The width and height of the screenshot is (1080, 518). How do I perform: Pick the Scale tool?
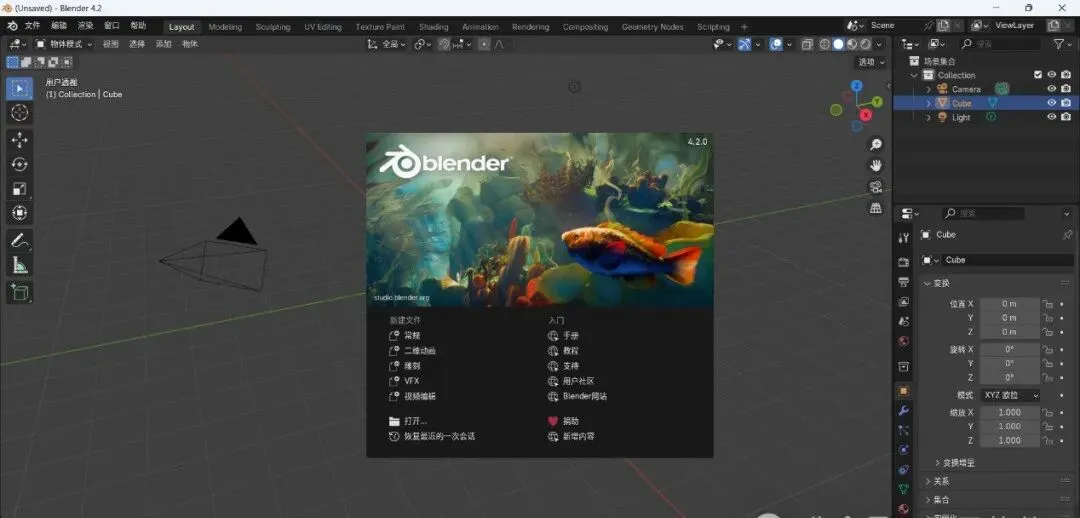click(19, 188)
